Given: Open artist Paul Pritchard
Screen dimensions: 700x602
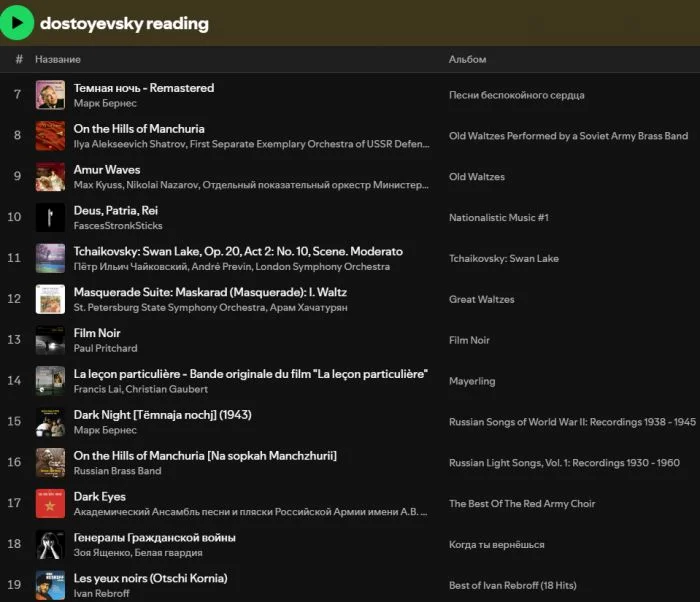Looking at the screenshot, I should (x=105, y=349).
